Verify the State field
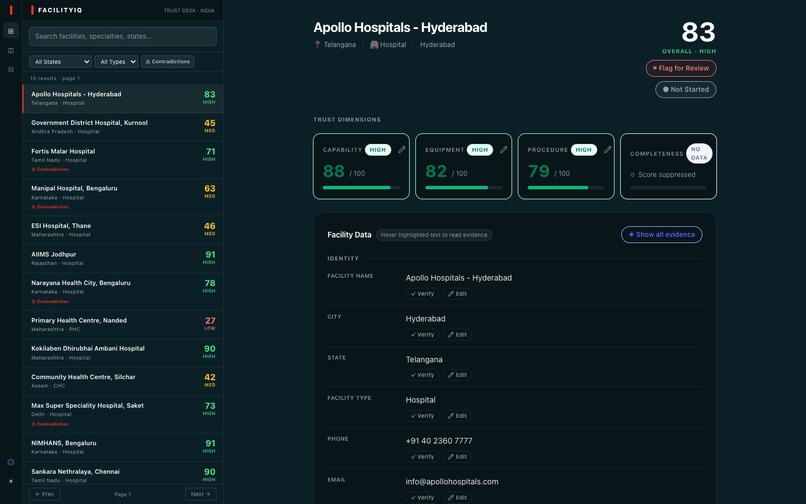 coord(422,375)
